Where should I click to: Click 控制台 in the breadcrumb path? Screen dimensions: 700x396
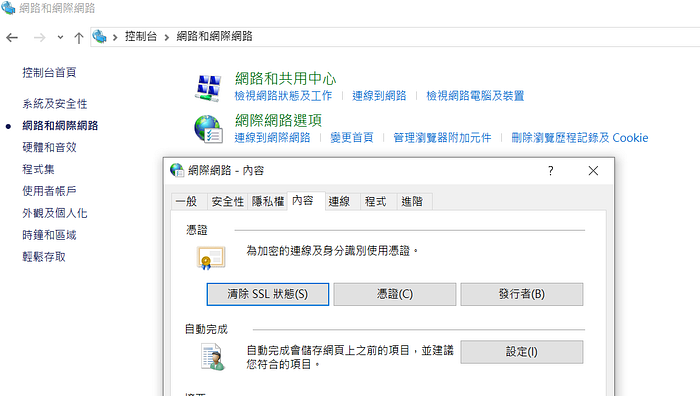(141, 37)
